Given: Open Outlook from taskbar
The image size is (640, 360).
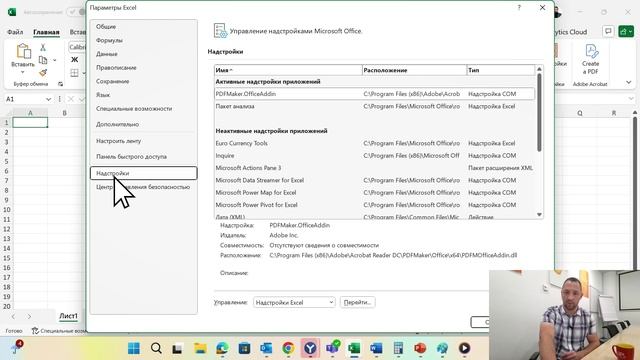Looking at the screenshot, I should click(x=266, y=348).
